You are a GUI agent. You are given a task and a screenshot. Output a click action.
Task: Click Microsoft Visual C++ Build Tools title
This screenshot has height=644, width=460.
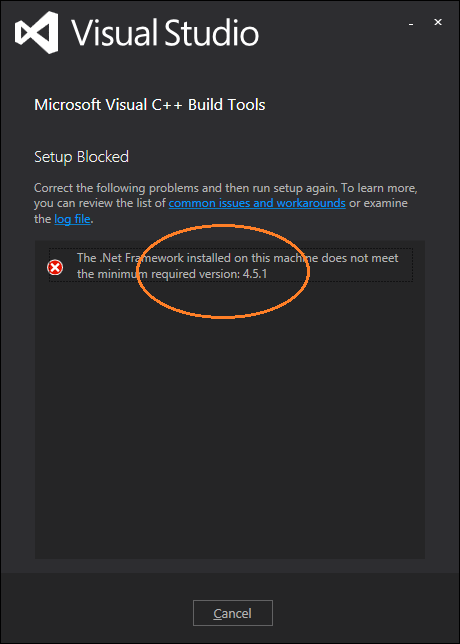[150, 105]
